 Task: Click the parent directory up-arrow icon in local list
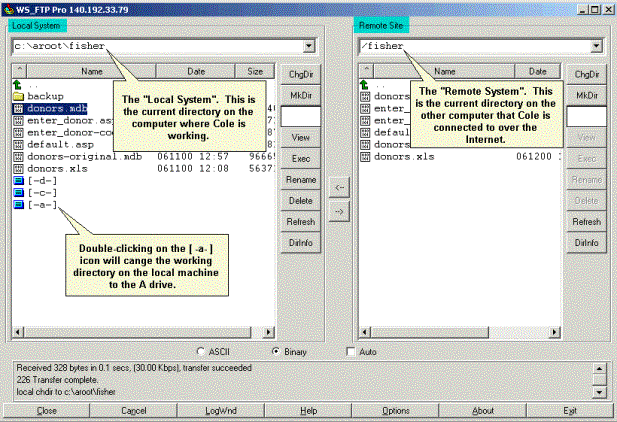pos(18,85)
